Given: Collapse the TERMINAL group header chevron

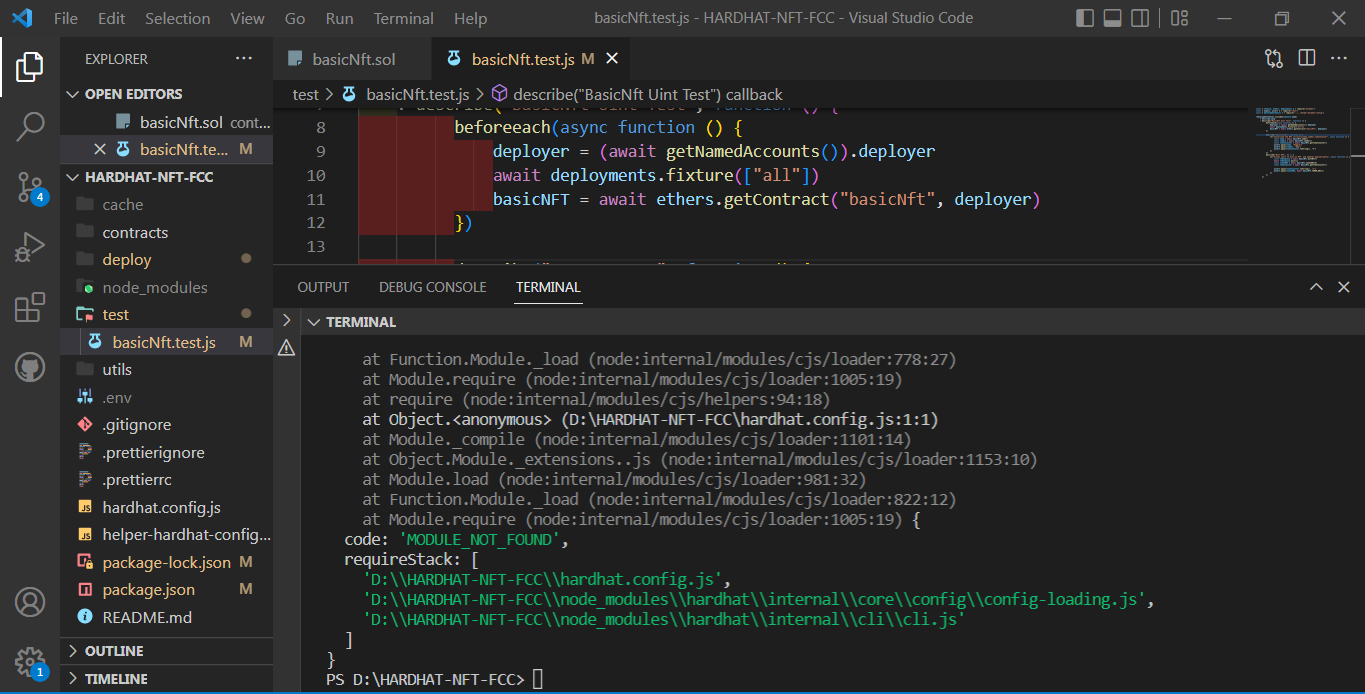Looking at the screenshot, I should click(314, 322).
